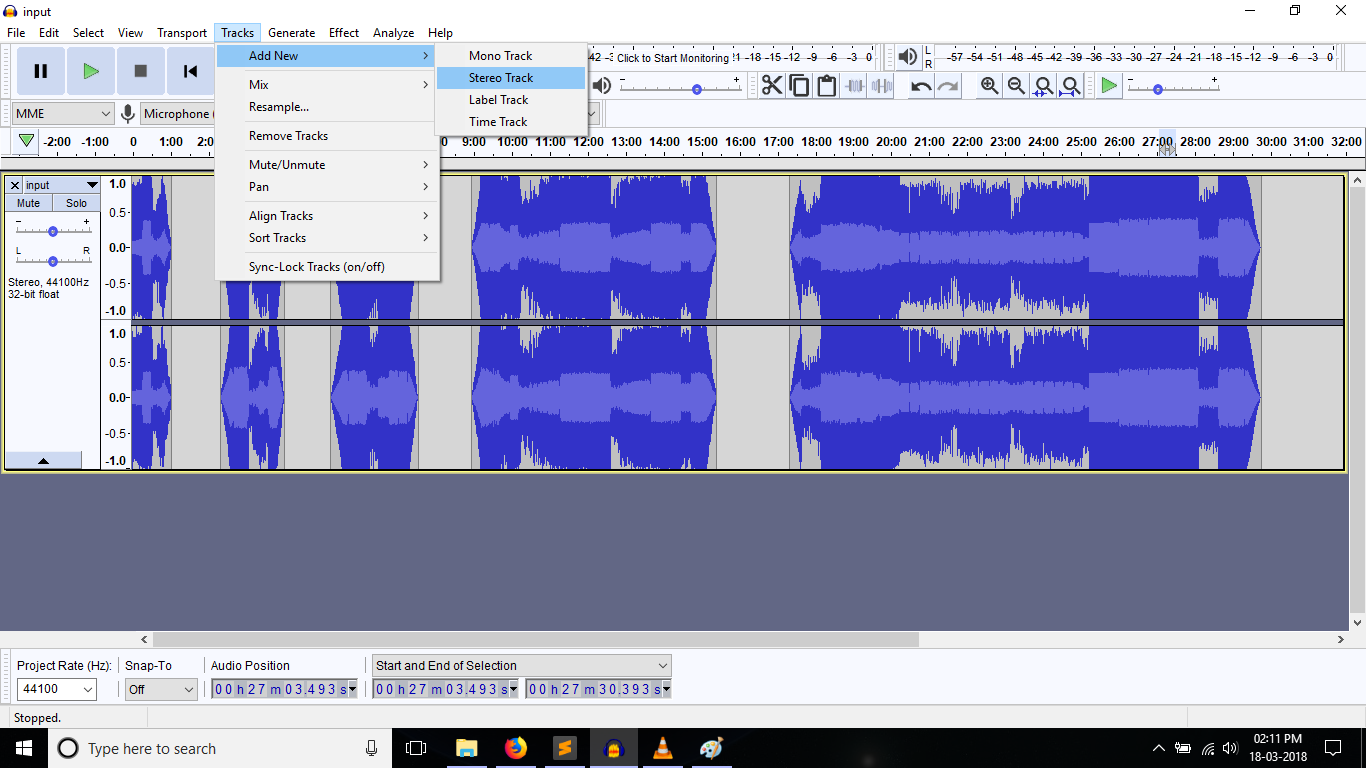Mute the input track
Screen dimensions: 1366x768
click(29, 203)
